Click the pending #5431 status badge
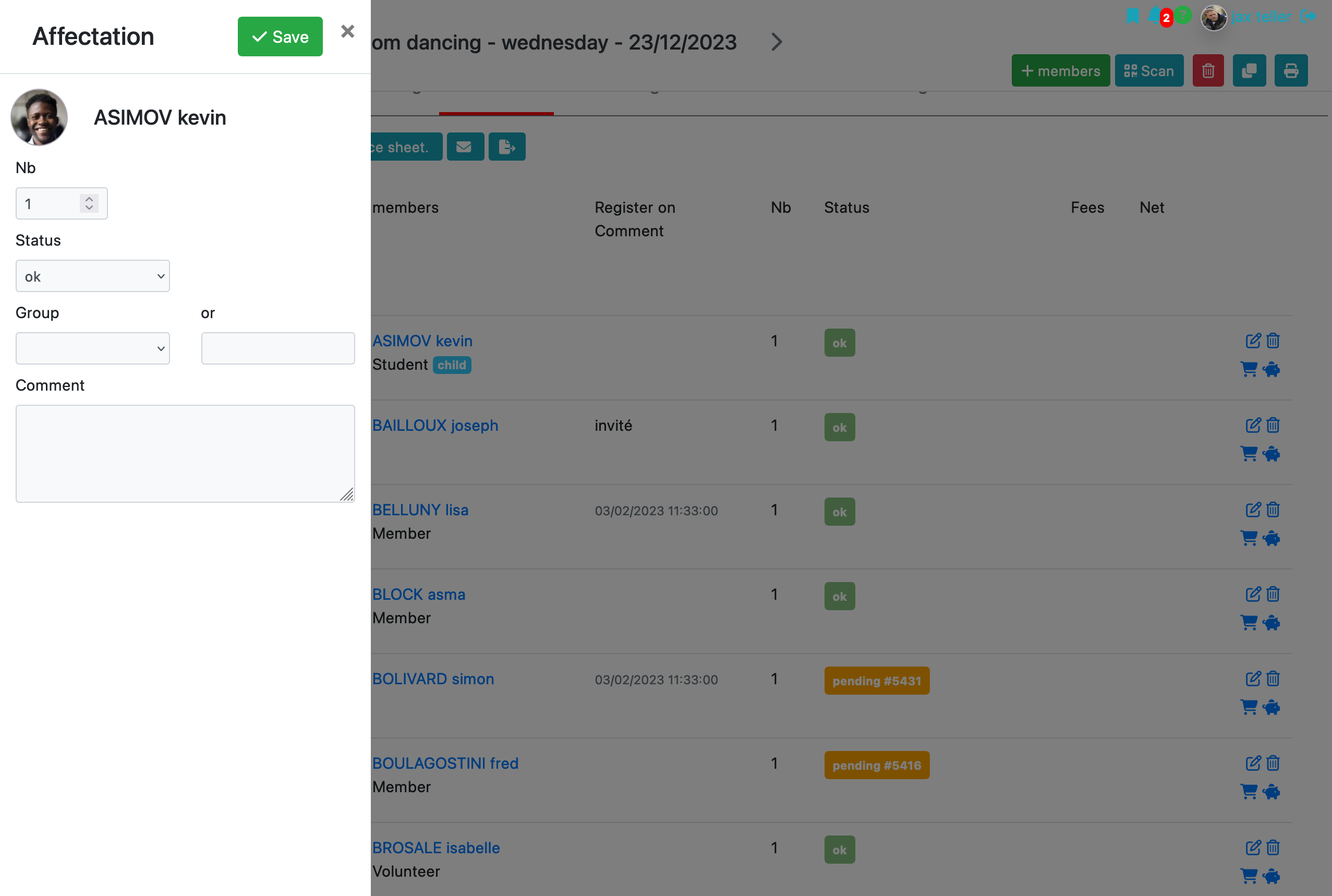The image size is (1332, 896). tap(877, 681)
